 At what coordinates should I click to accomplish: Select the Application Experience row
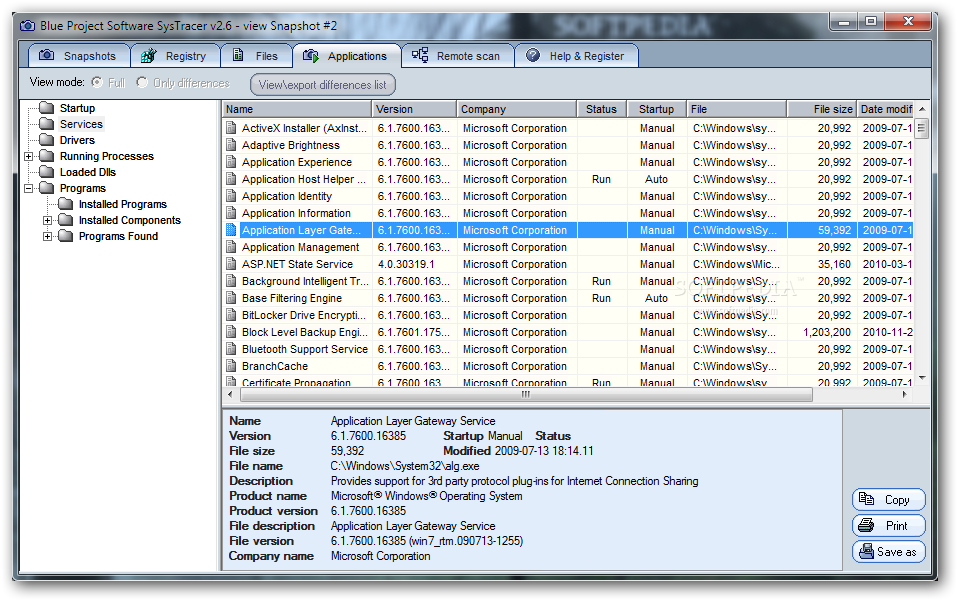pyautogui.click(x=568, y=162)
